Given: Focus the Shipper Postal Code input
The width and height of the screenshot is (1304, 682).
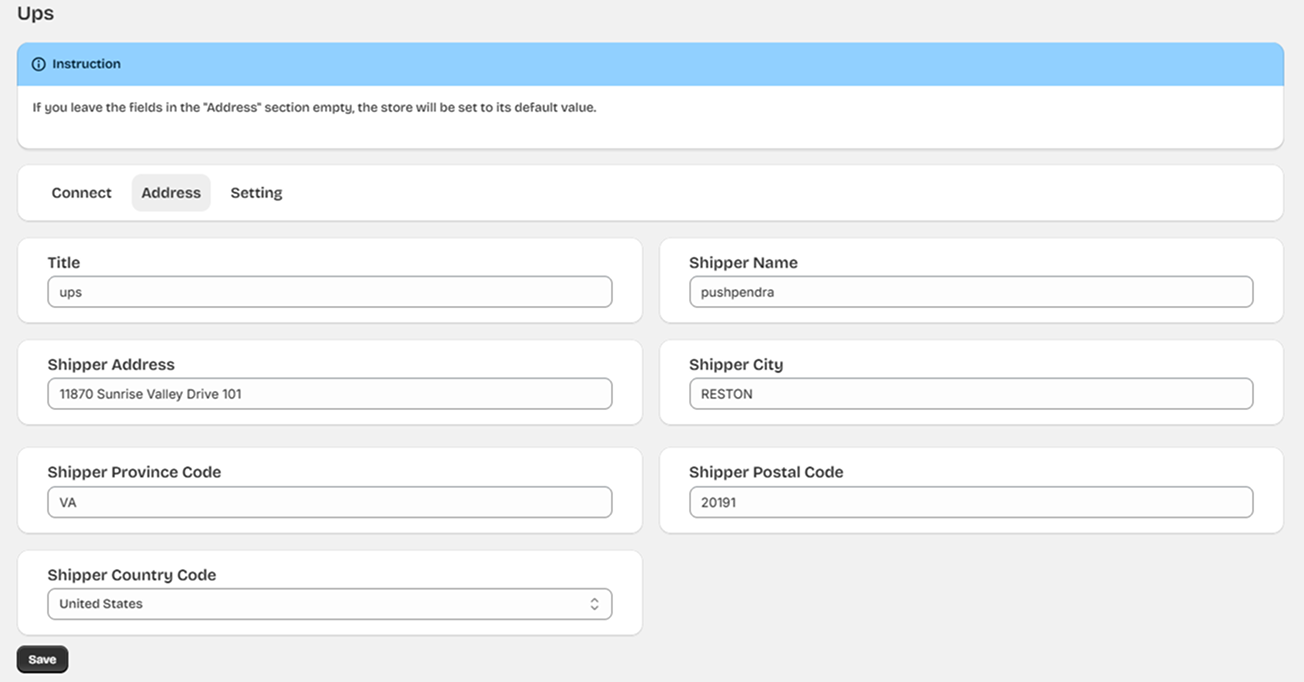Looking at the screenshot, I should 970,502.
